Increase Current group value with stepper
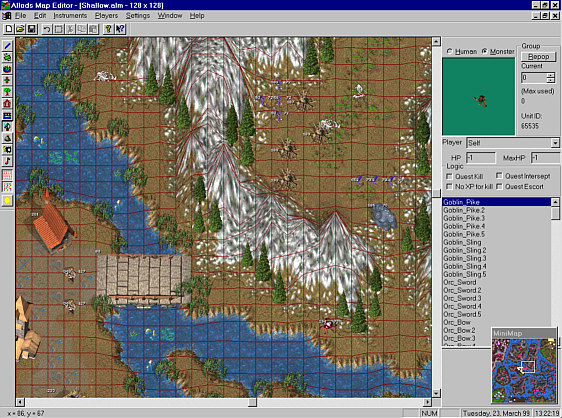Viewport: 562px width, 418px height. point(551,75)
